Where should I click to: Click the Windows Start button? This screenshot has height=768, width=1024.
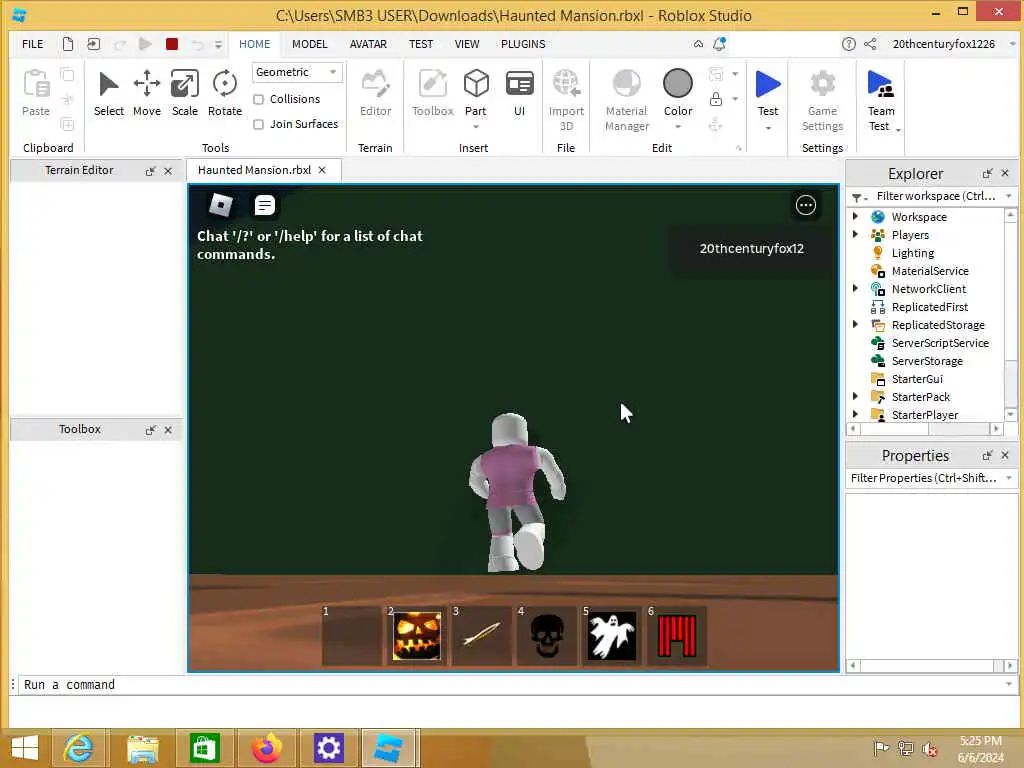[25, 748]
